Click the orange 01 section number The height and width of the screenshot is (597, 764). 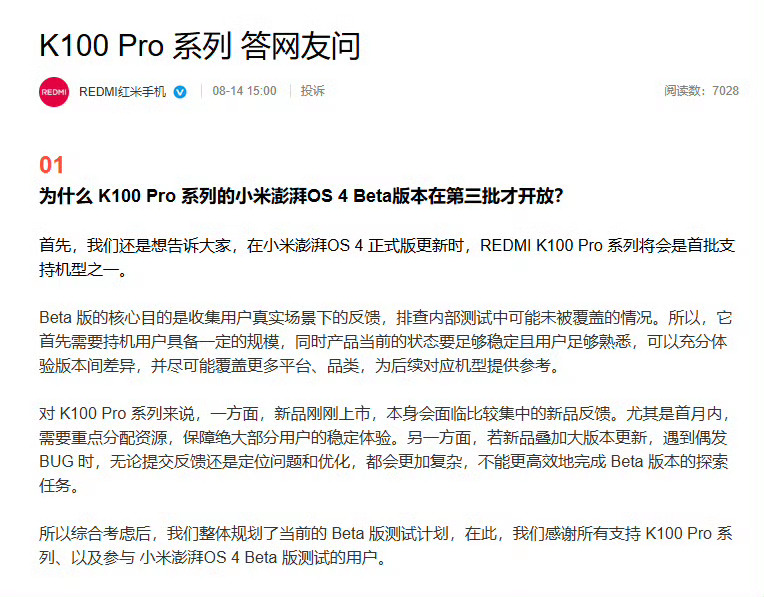52,165
